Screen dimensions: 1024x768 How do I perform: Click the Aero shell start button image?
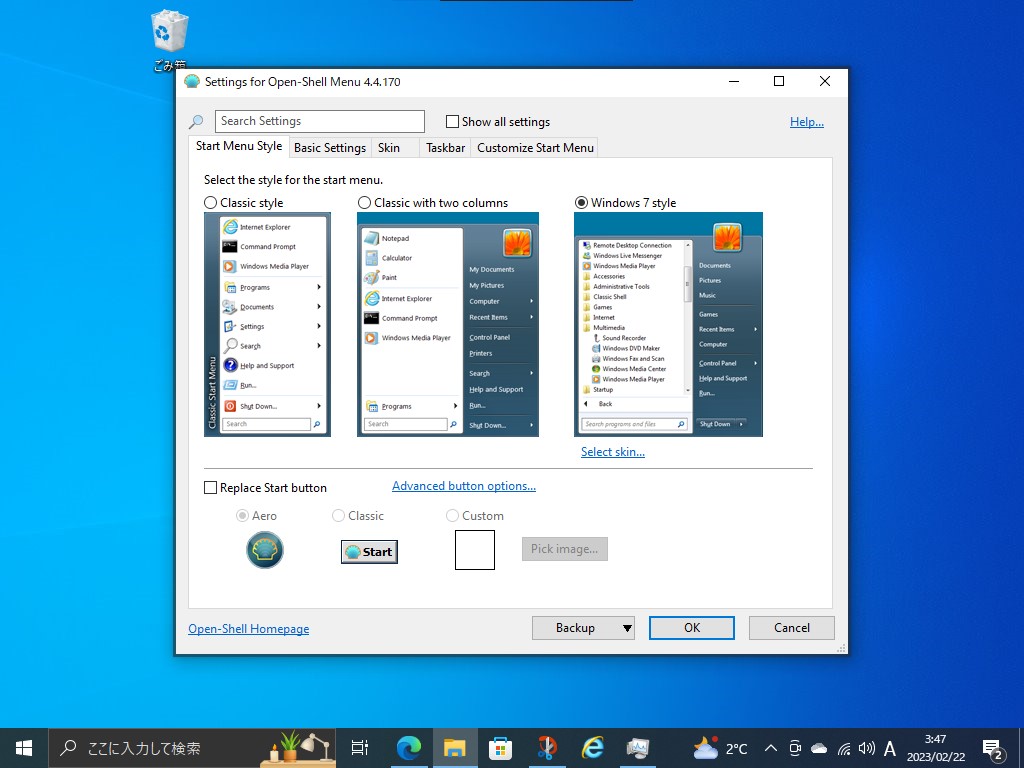264,550
